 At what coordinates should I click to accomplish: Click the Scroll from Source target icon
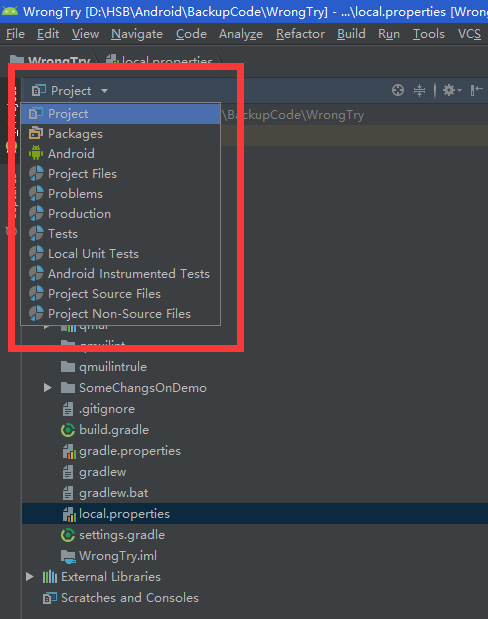(x=398, y=90)
